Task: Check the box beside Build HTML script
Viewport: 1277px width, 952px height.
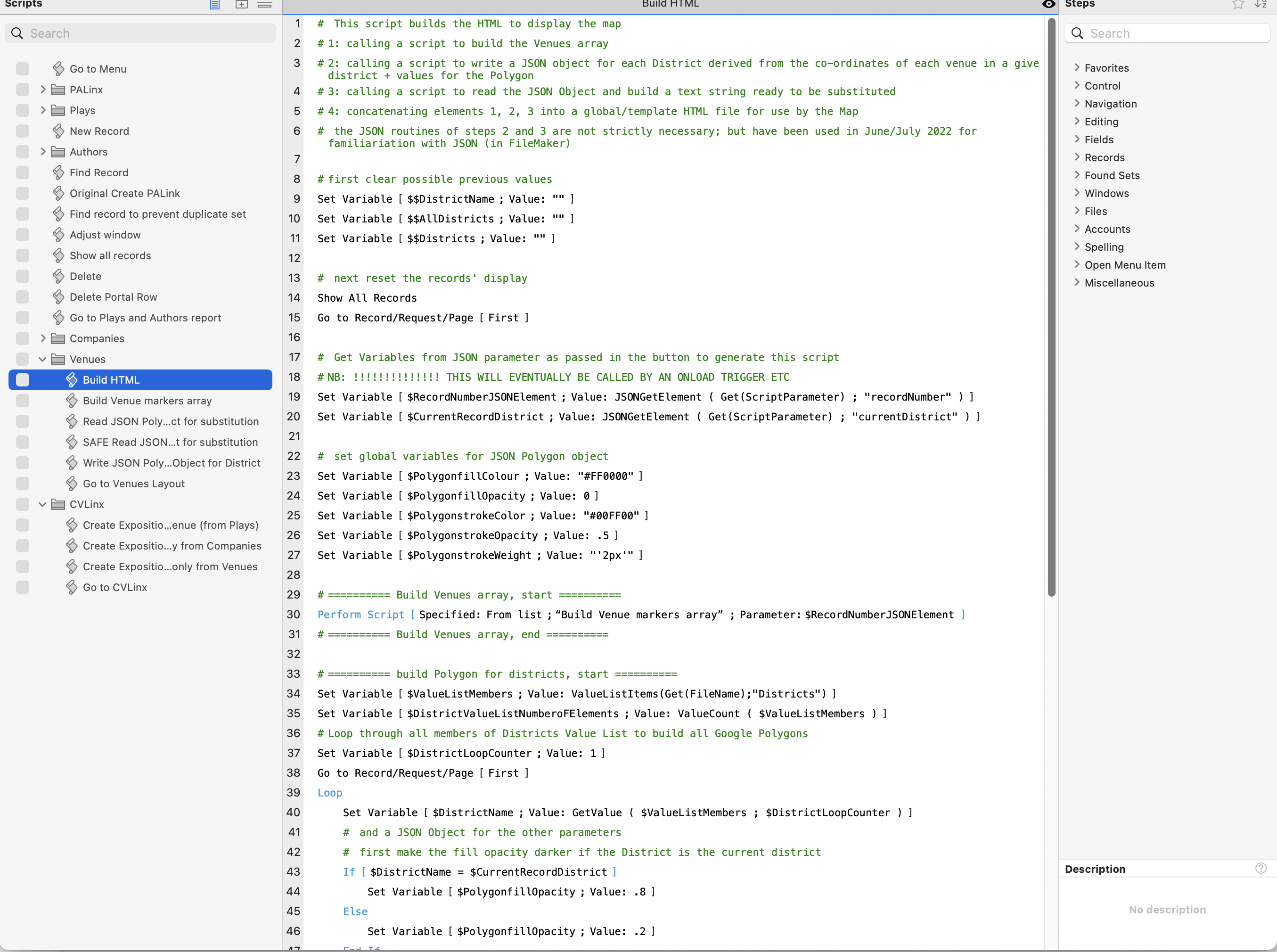Action: click(23, 380)
